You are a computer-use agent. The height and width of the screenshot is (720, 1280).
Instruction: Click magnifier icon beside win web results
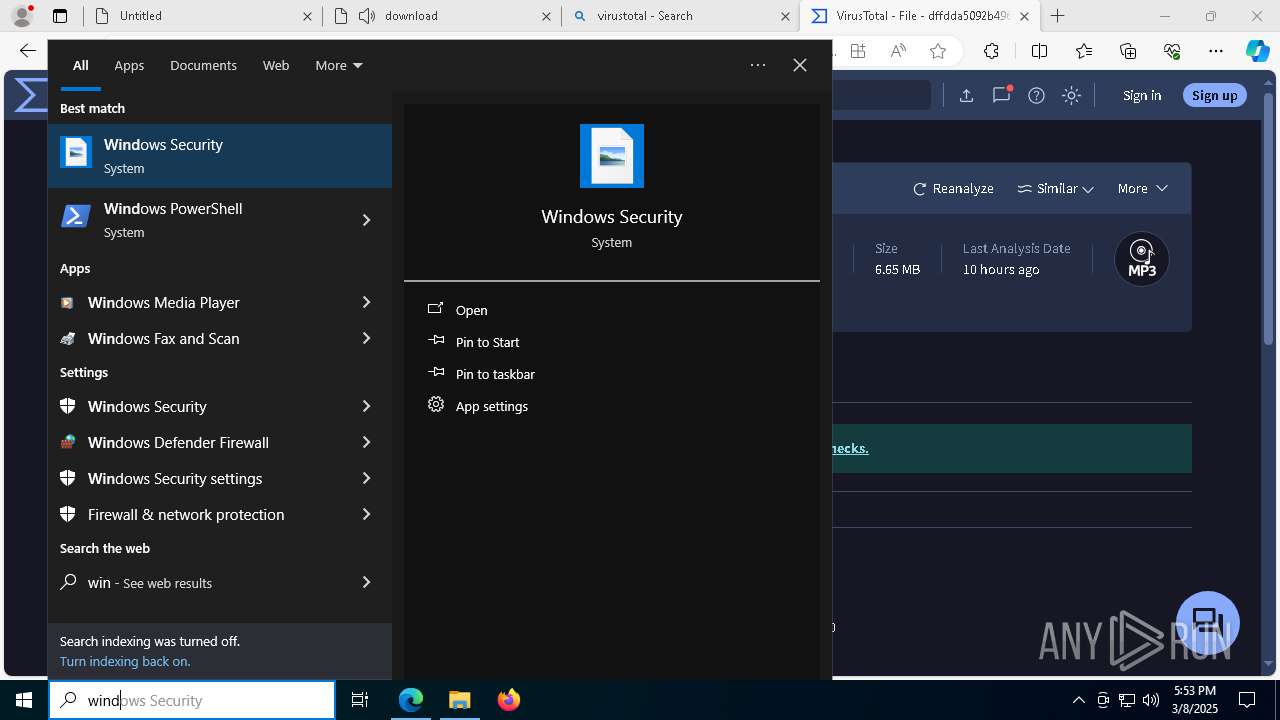tap(68, 582)
